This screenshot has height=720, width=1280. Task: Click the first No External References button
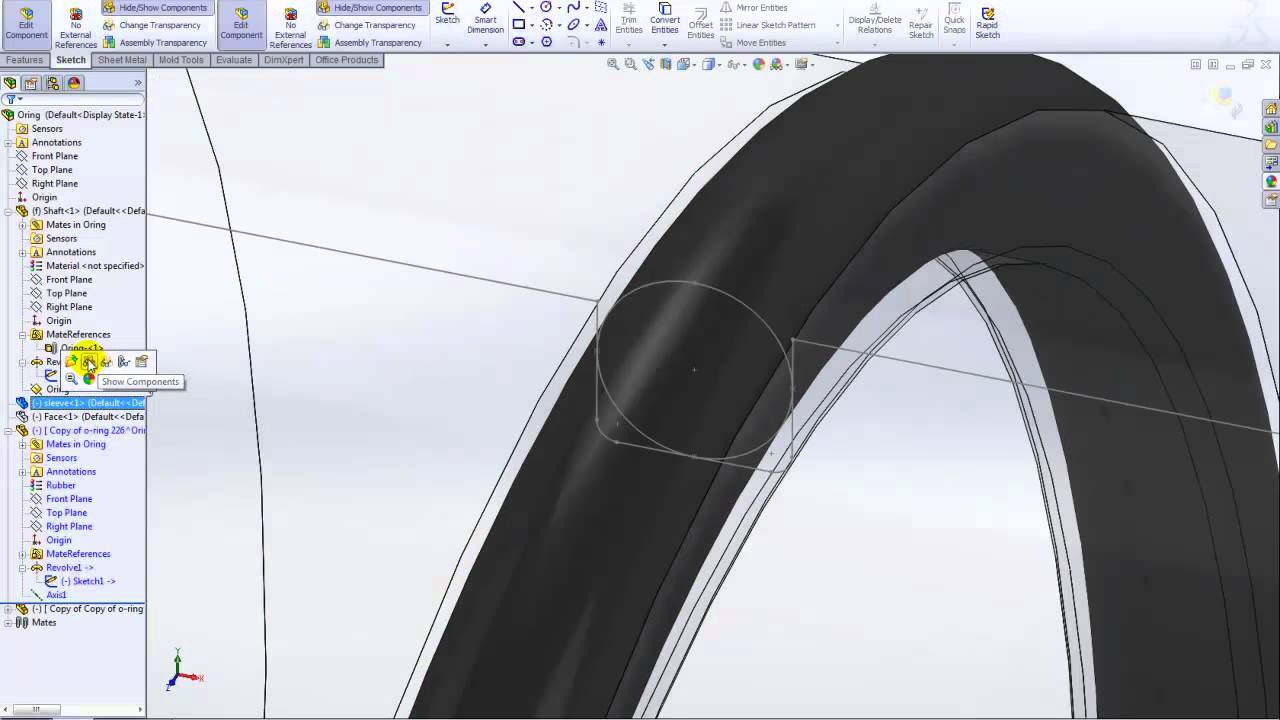coord(76,27)
